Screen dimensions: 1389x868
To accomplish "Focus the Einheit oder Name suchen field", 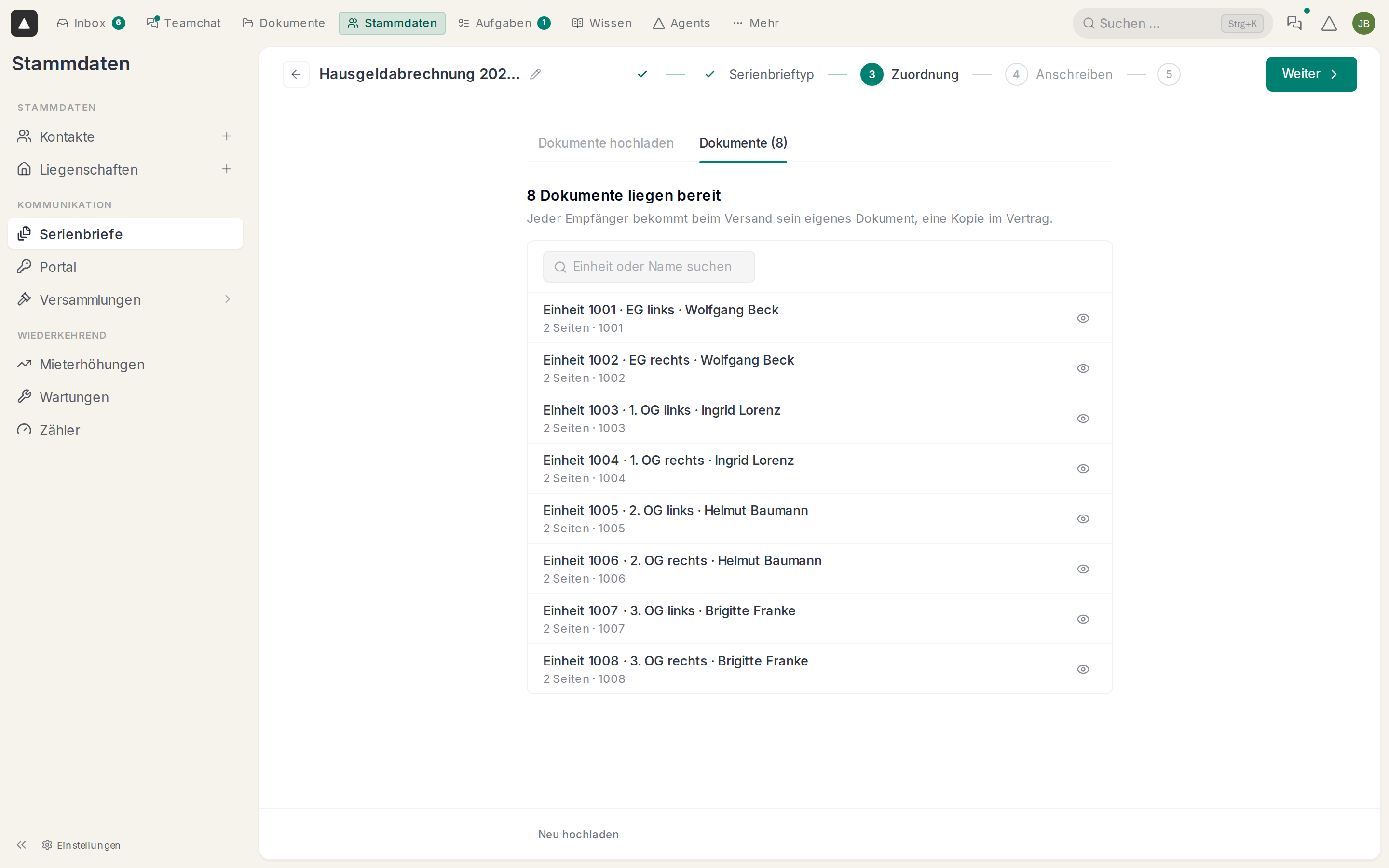I will pos(649,266).
